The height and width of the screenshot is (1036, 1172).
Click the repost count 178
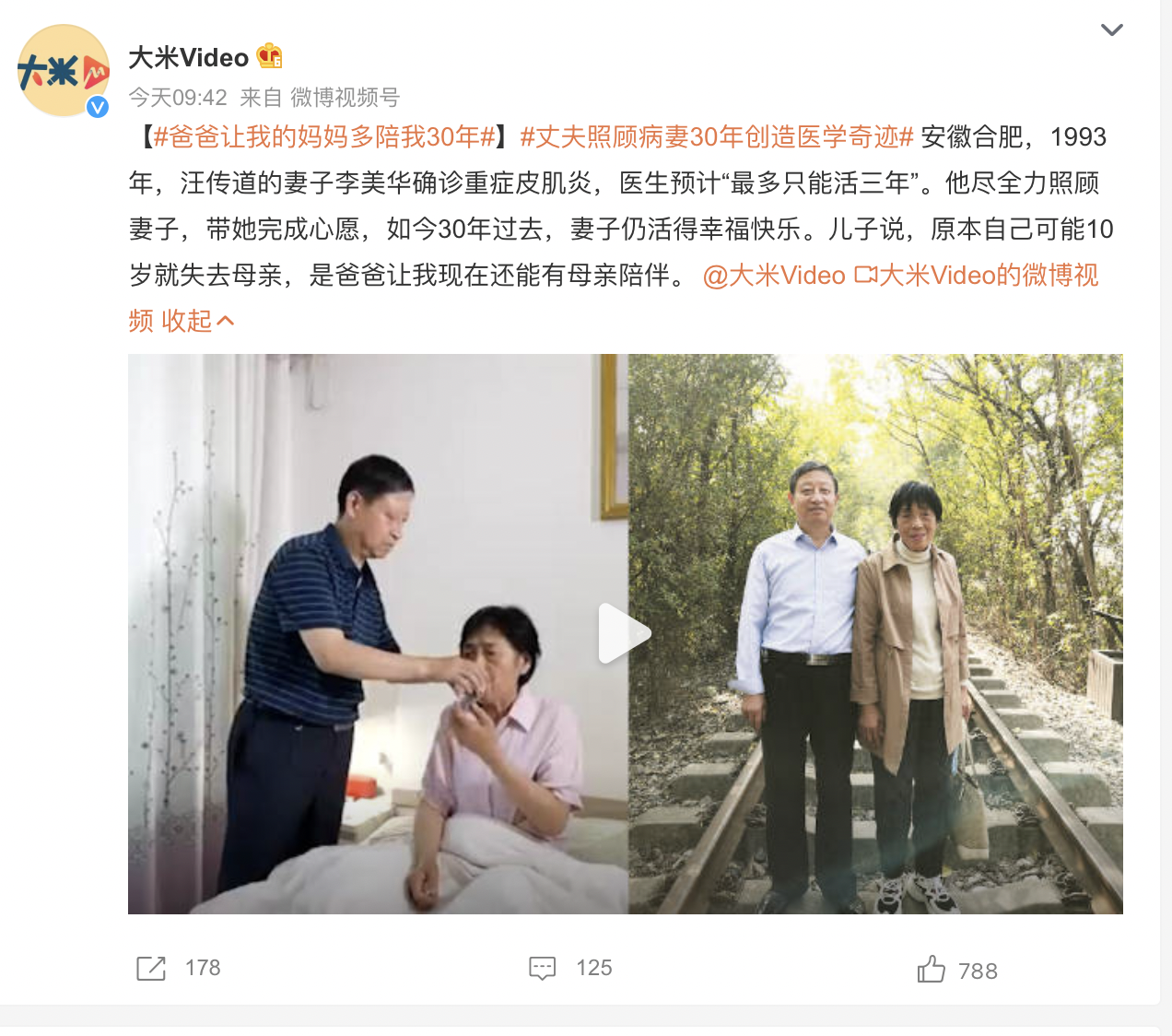pos(203,968)
